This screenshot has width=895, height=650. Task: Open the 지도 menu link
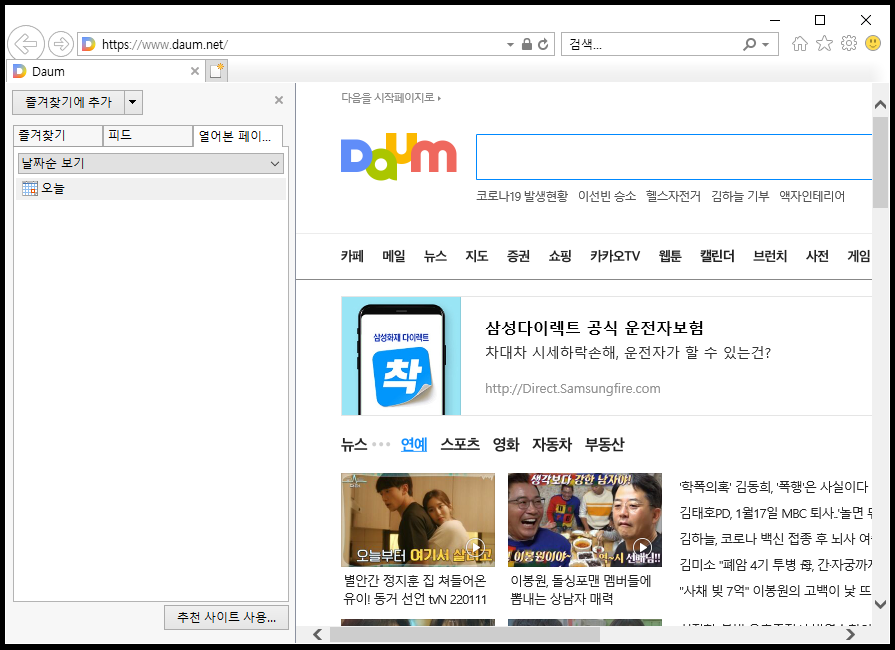(477, 256)
